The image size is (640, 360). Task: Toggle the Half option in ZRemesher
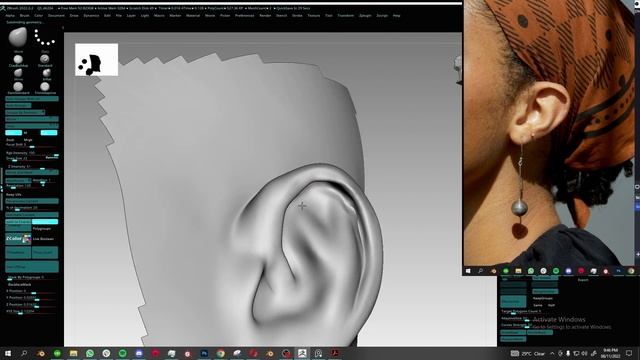551,305
